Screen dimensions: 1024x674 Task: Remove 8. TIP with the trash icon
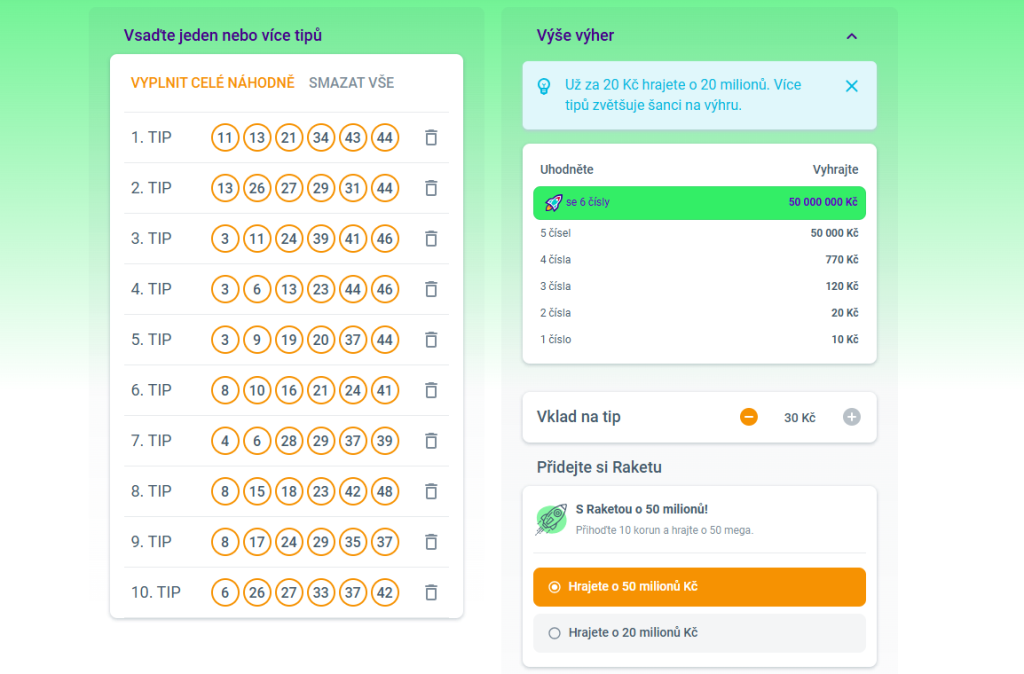tap(431, 491)
